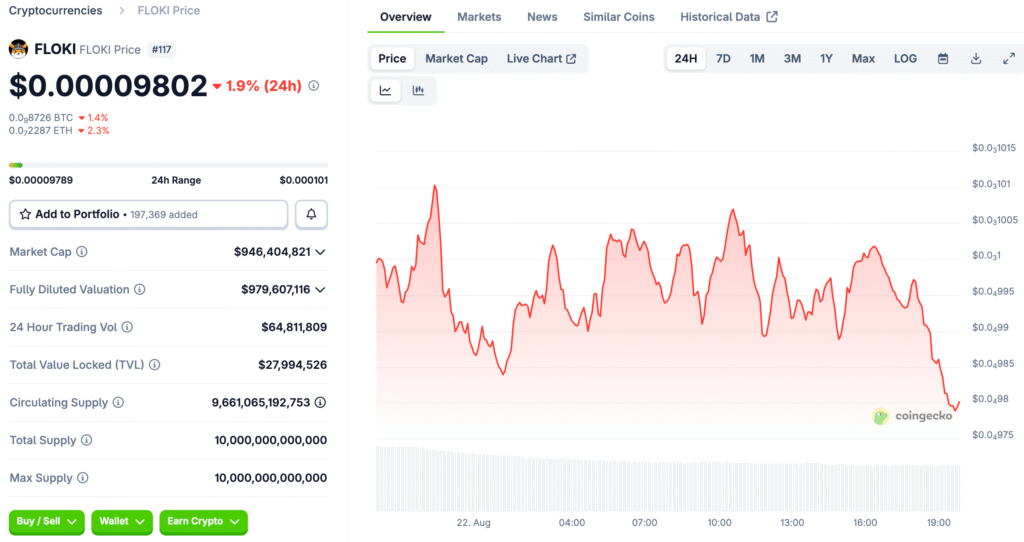Image resolution: width=1024 pixels, height=542 pixels.
Task: Click the FLOKI coin logo icon
Action: tap(18, 49)
